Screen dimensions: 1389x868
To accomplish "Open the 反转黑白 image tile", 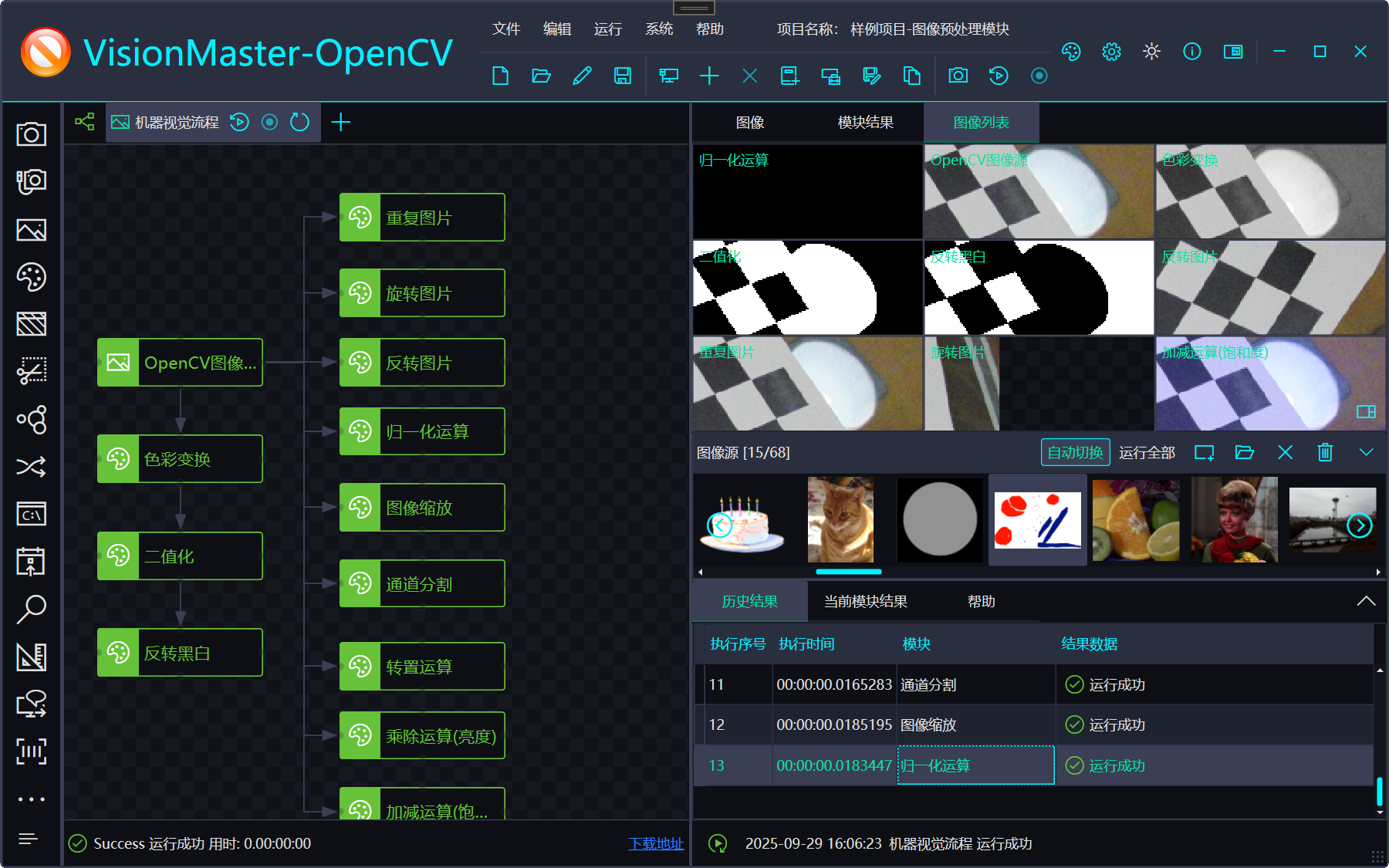I will (1039, 288).
